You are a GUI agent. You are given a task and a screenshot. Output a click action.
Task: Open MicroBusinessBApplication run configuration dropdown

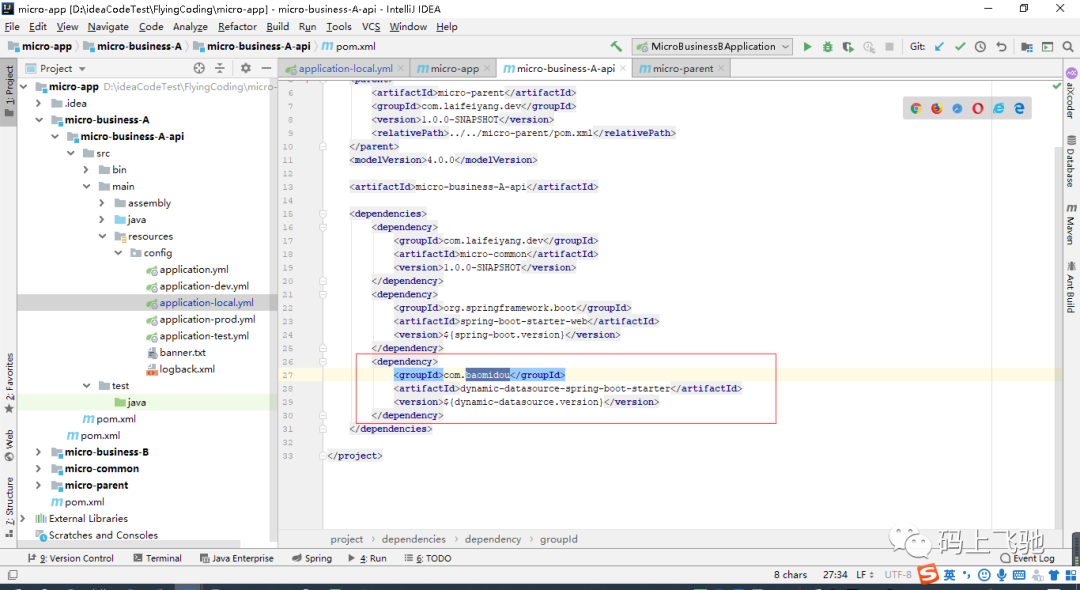[x=712, y=47]
